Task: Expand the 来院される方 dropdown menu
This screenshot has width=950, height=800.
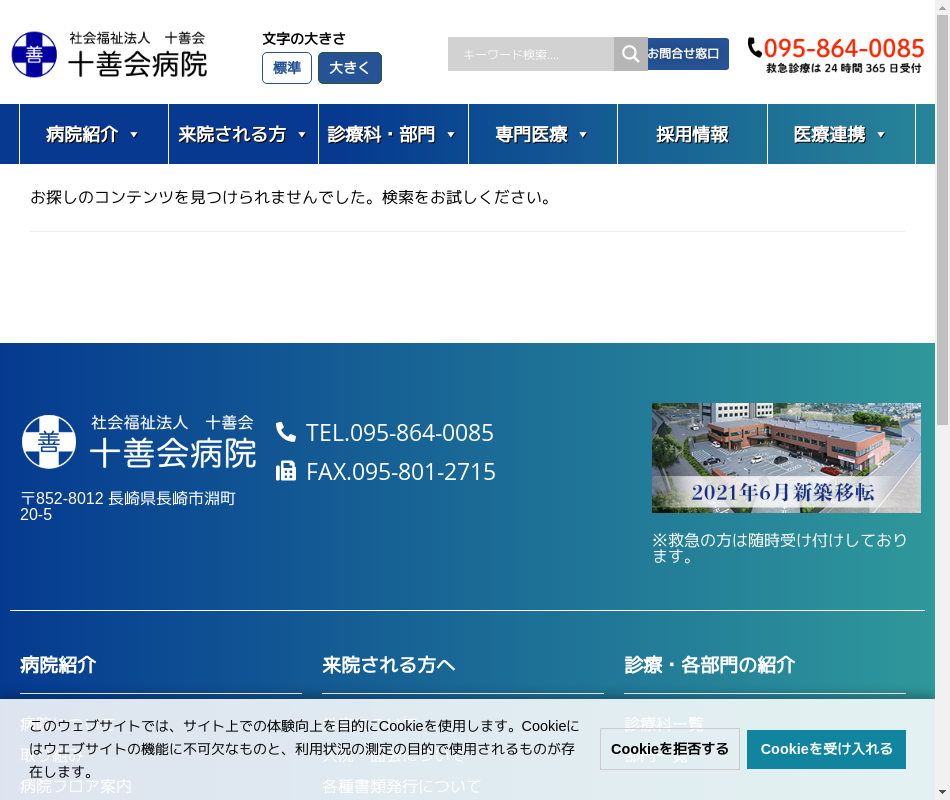Action: coord(243,134)
